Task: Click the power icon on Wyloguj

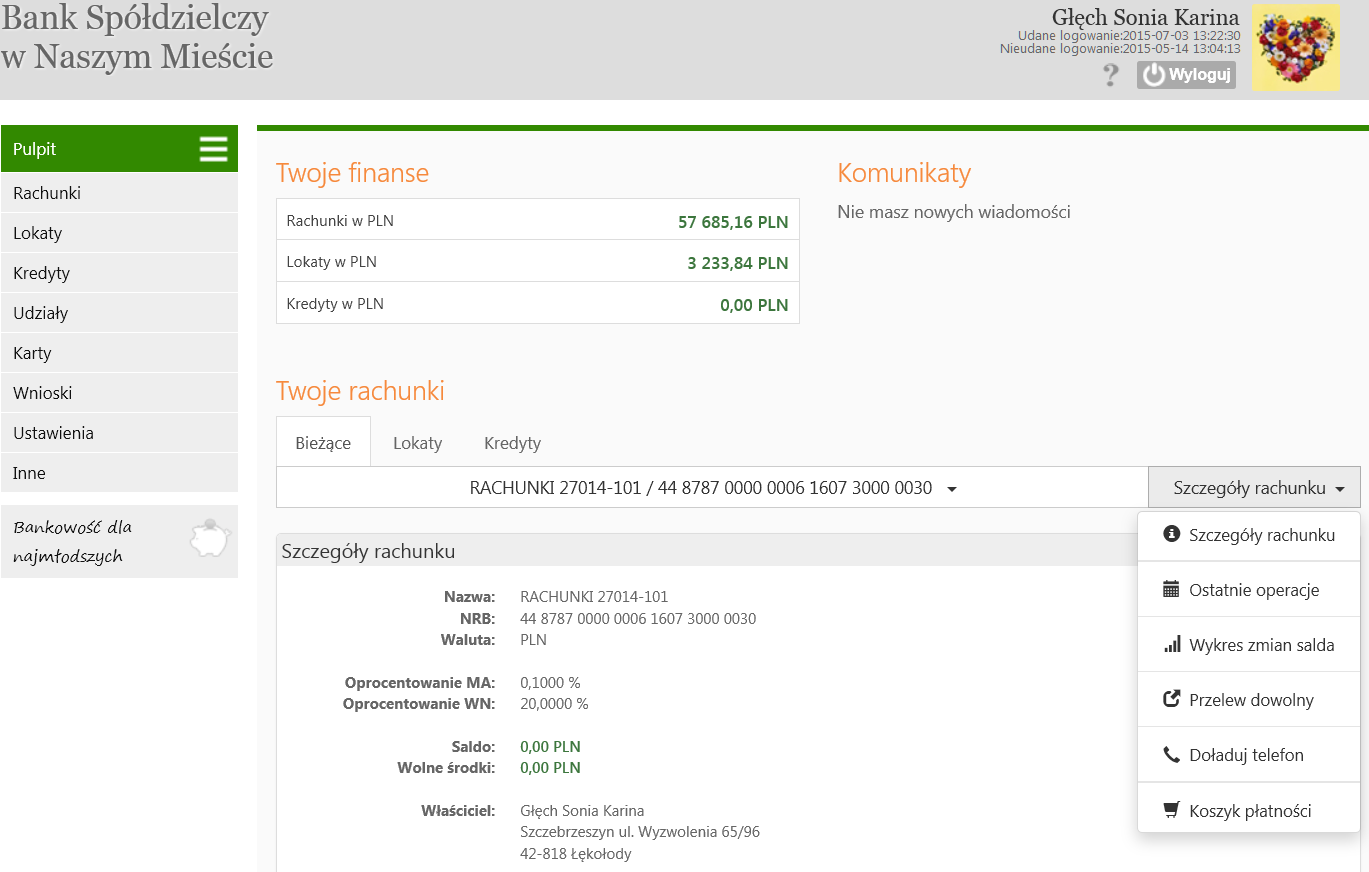Action: pos(1154,75)
